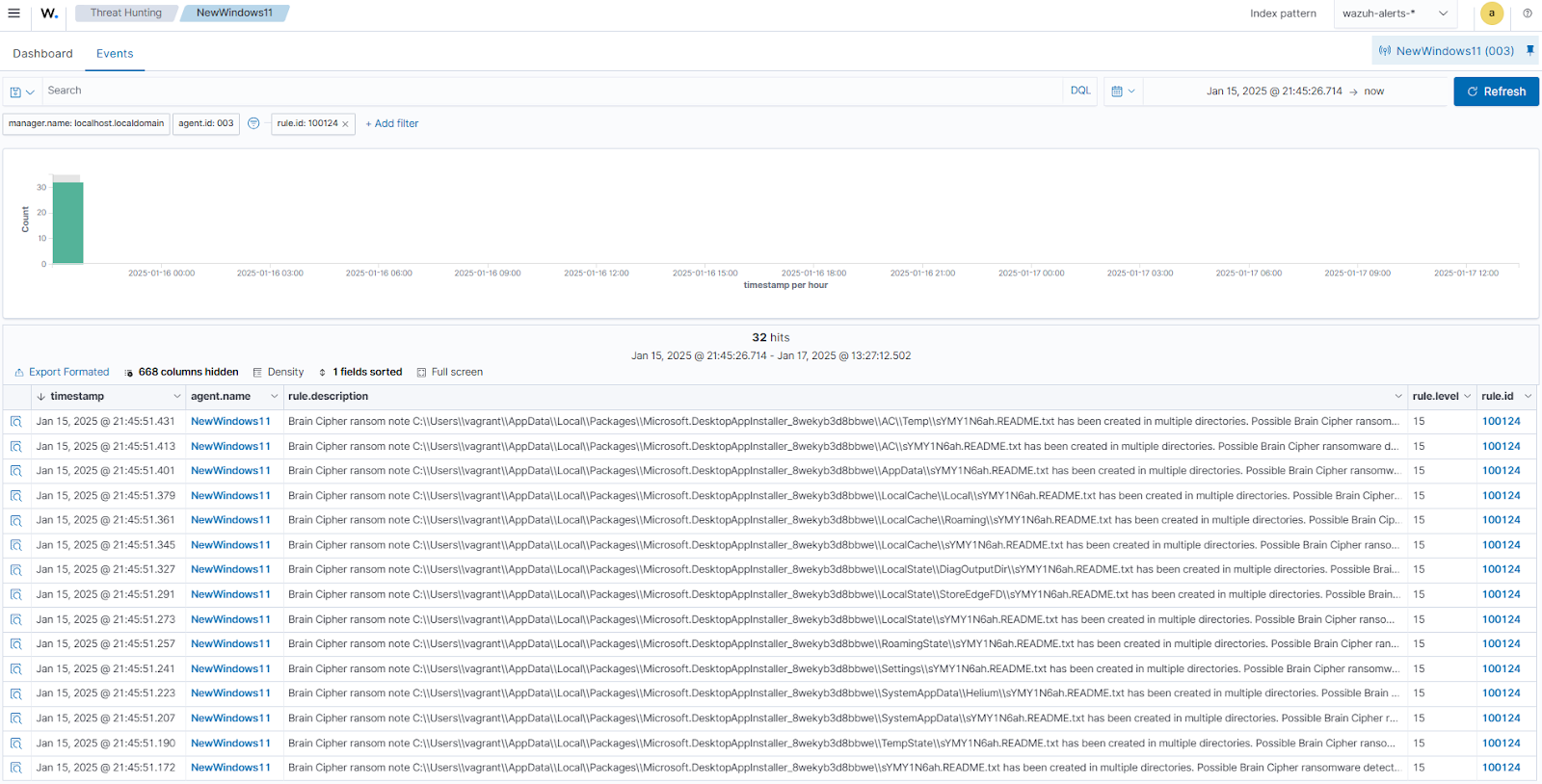Open the agent.name column header menu

pos(275,397)
